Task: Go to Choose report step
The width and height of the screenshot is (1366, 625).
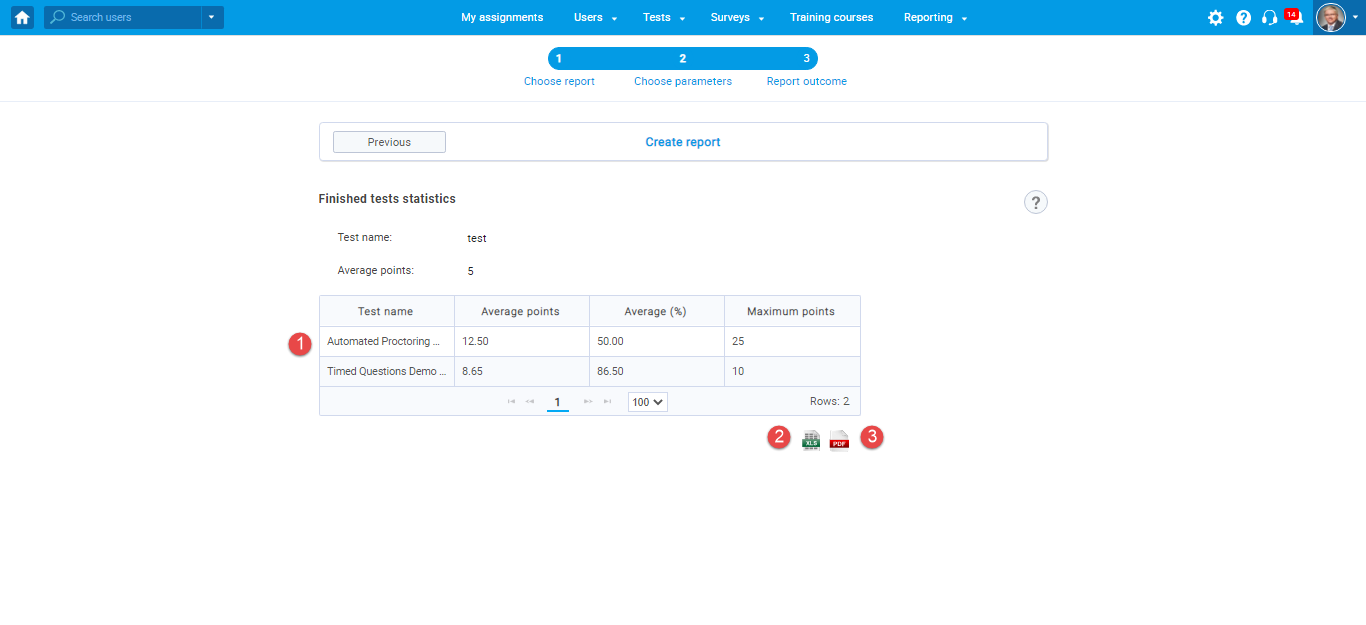Action: pyautogui.click(x=559, y=81)
